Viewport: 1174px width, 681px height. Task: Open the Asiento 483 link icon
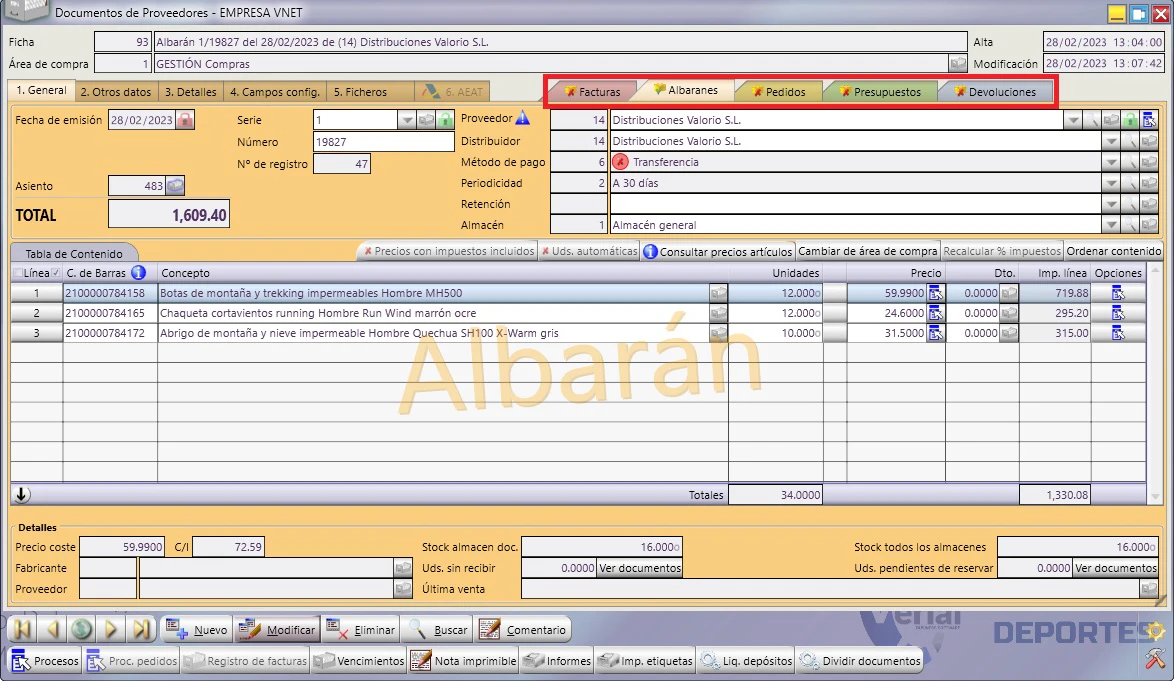pyautogui.click(x=175, y=186)
